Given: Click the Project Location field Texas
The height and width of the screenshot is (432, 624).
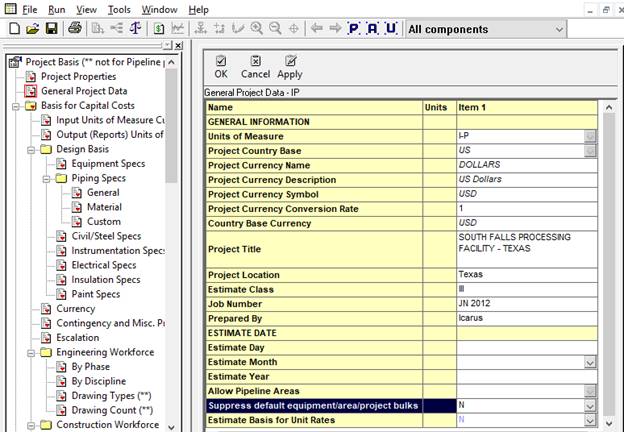Looking at the screenshot, I should click(526, 275).
